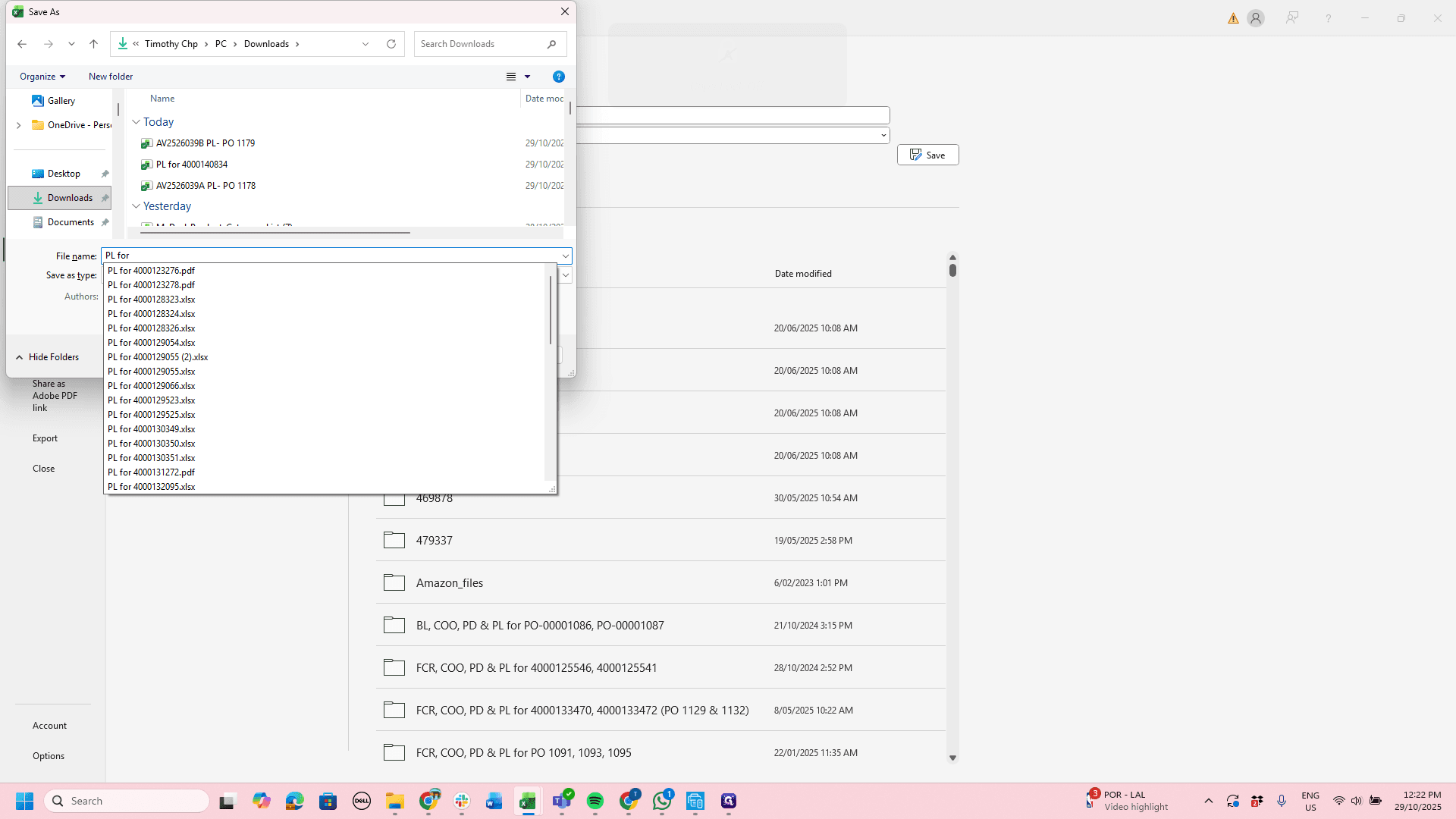1456x819 pixels.
Task: Click Close in Excel backstage menu
Action: pos(44,469)
